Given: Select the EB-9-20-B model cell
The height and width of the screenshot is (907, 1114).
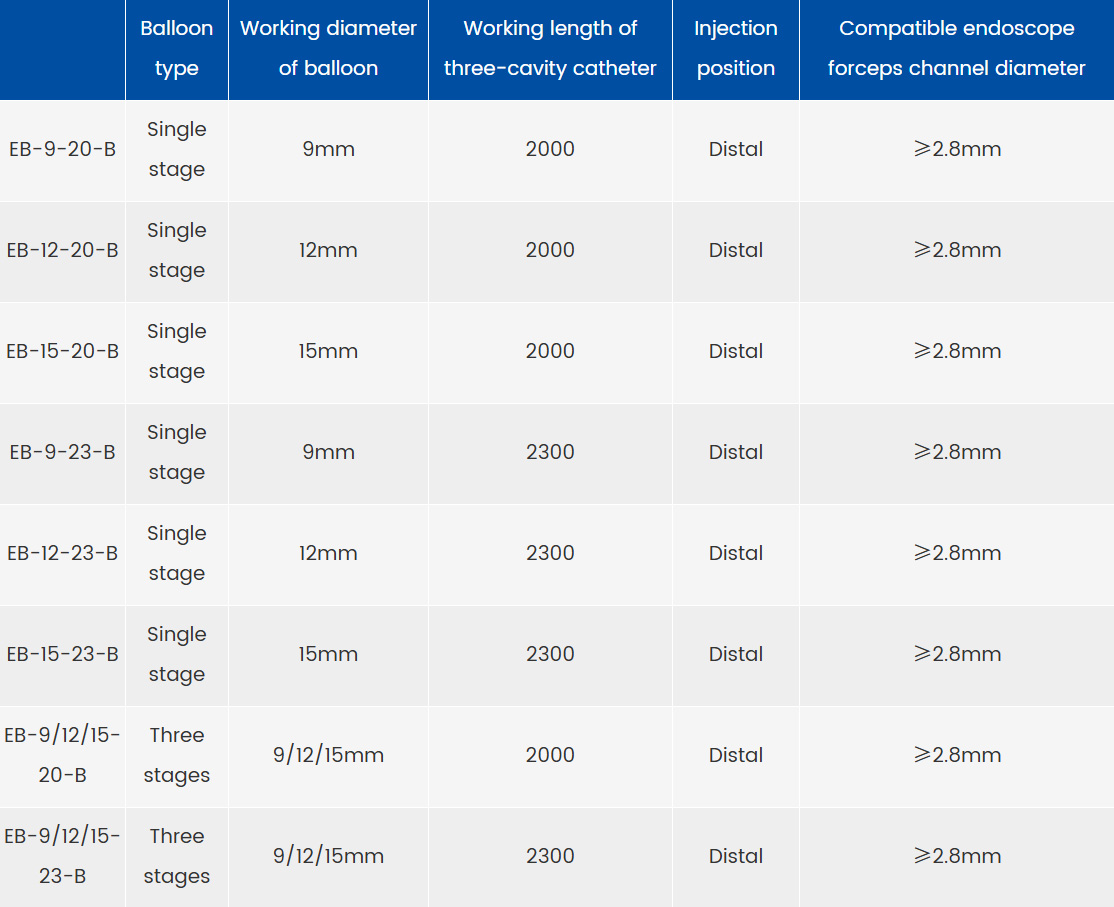Looking at the screenshot, I should click(63, 149).
